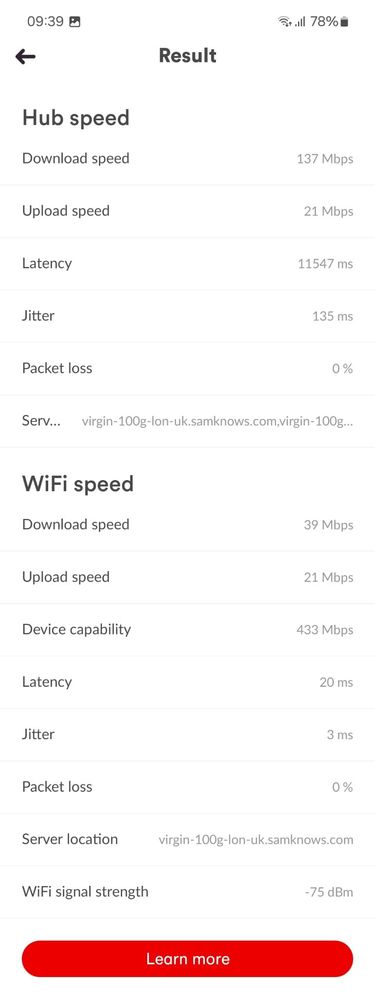The width and height of the screenshot is (375, 999).
Task: Select the Hub speed Latency row
Action: point(187,264)
